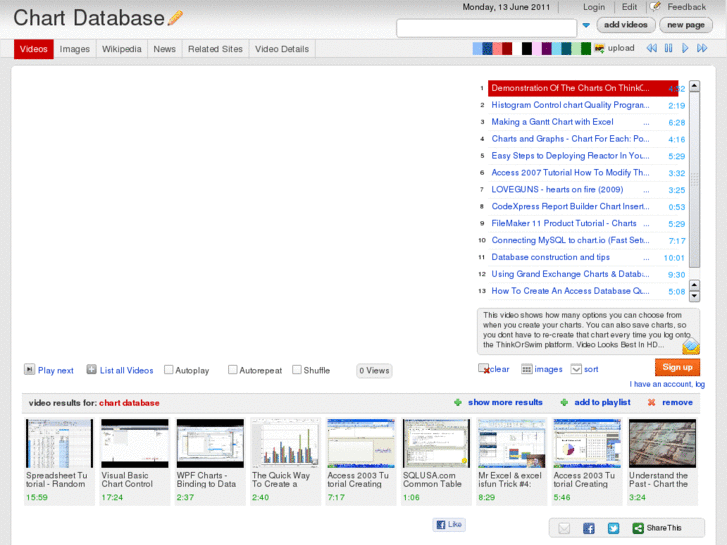Check the Shuffle option

pyautogui.click(x=297, y=370)
